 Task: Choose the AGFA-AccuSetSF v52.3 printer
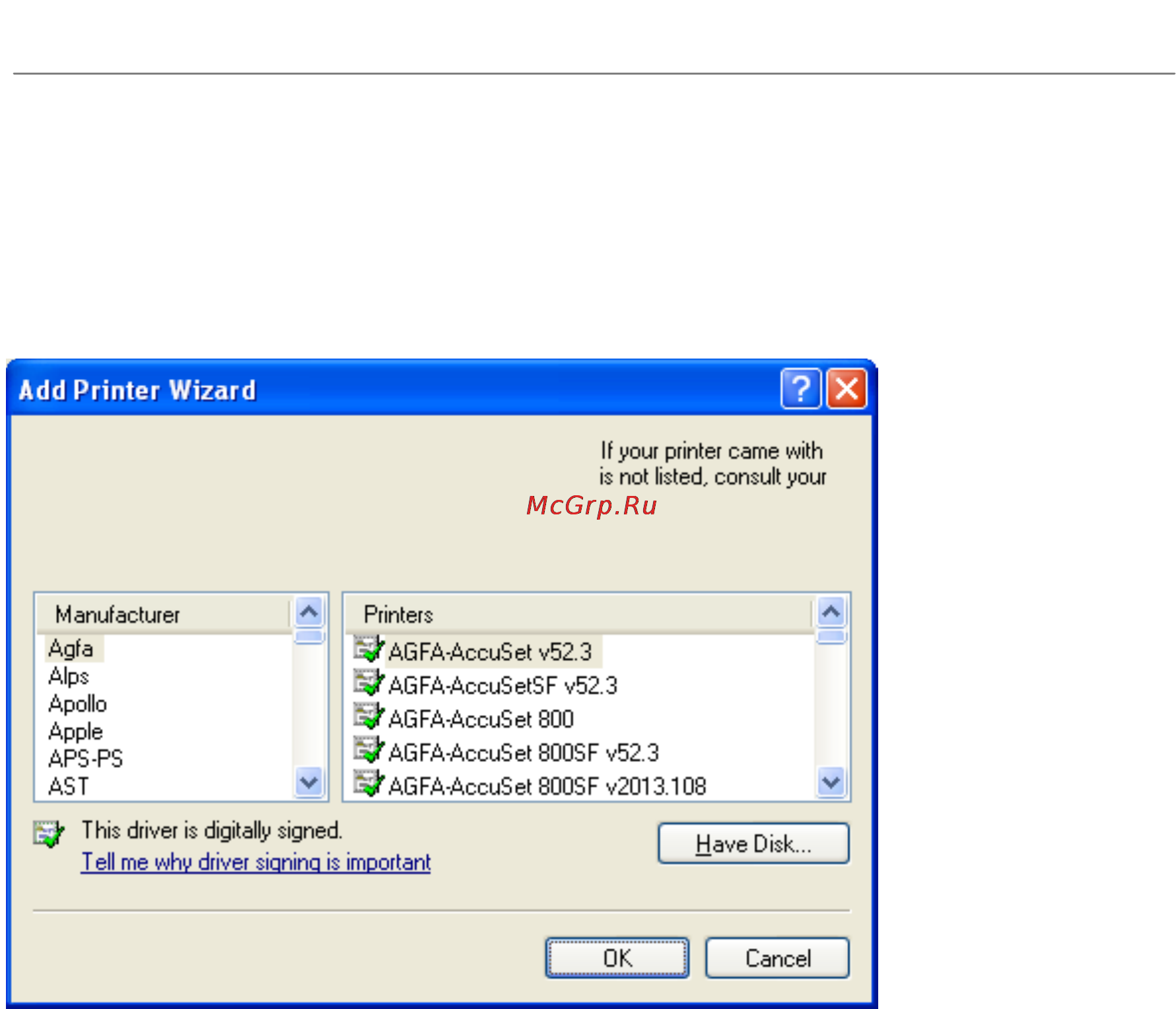[502, 685]
